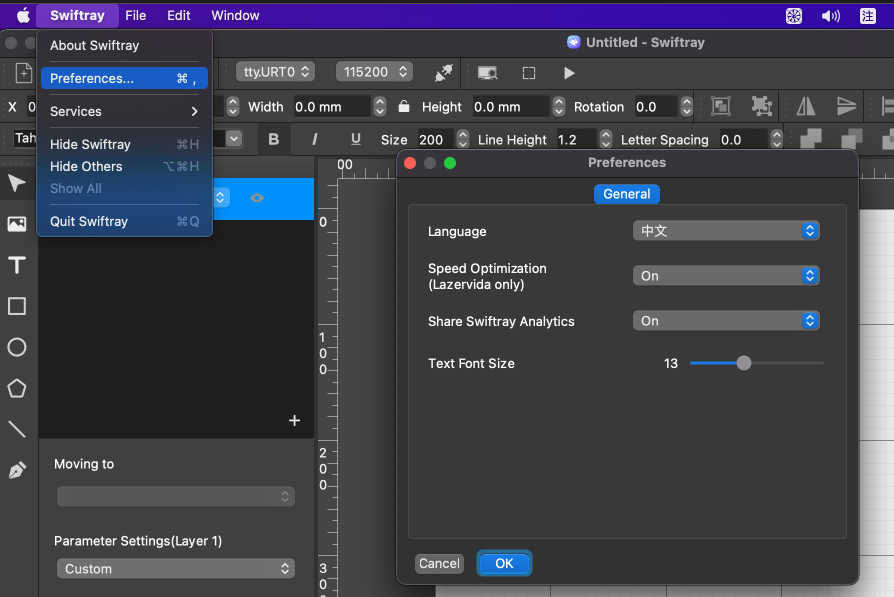This screenshot has height=597, width=894.
Task: Select the Text tool
Action: pyautogui.click(x=17, y=265)
